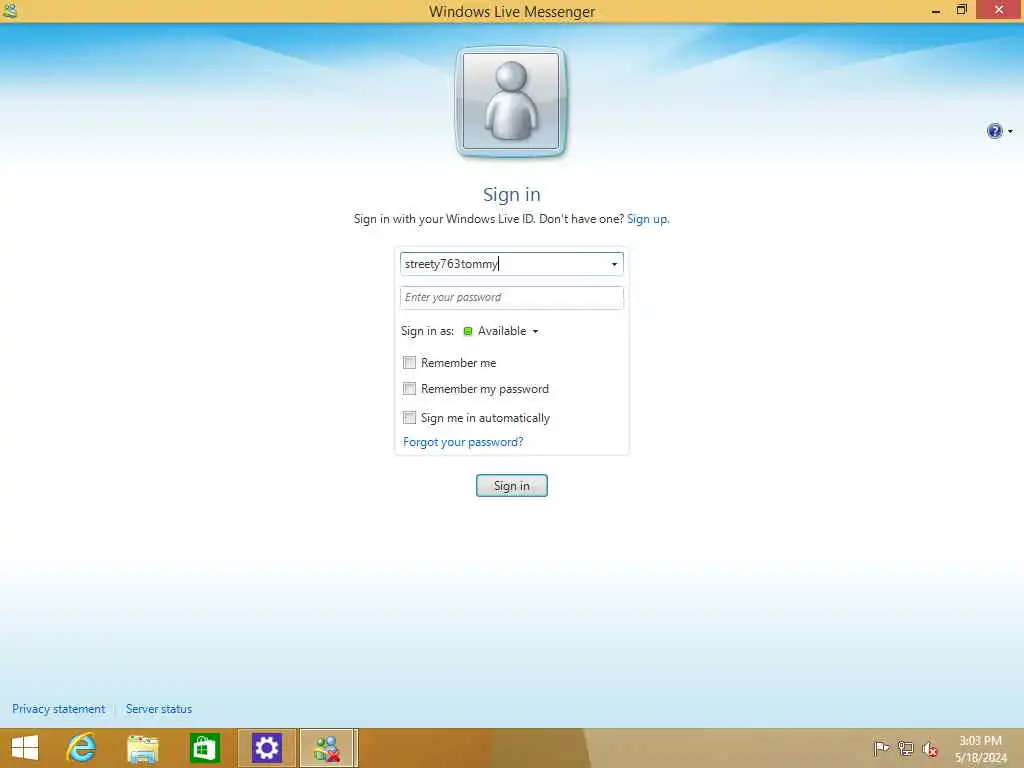Open Action Center flag tray icon
Viewport: 1024px width, 768px height.
(x=880, y=748)
